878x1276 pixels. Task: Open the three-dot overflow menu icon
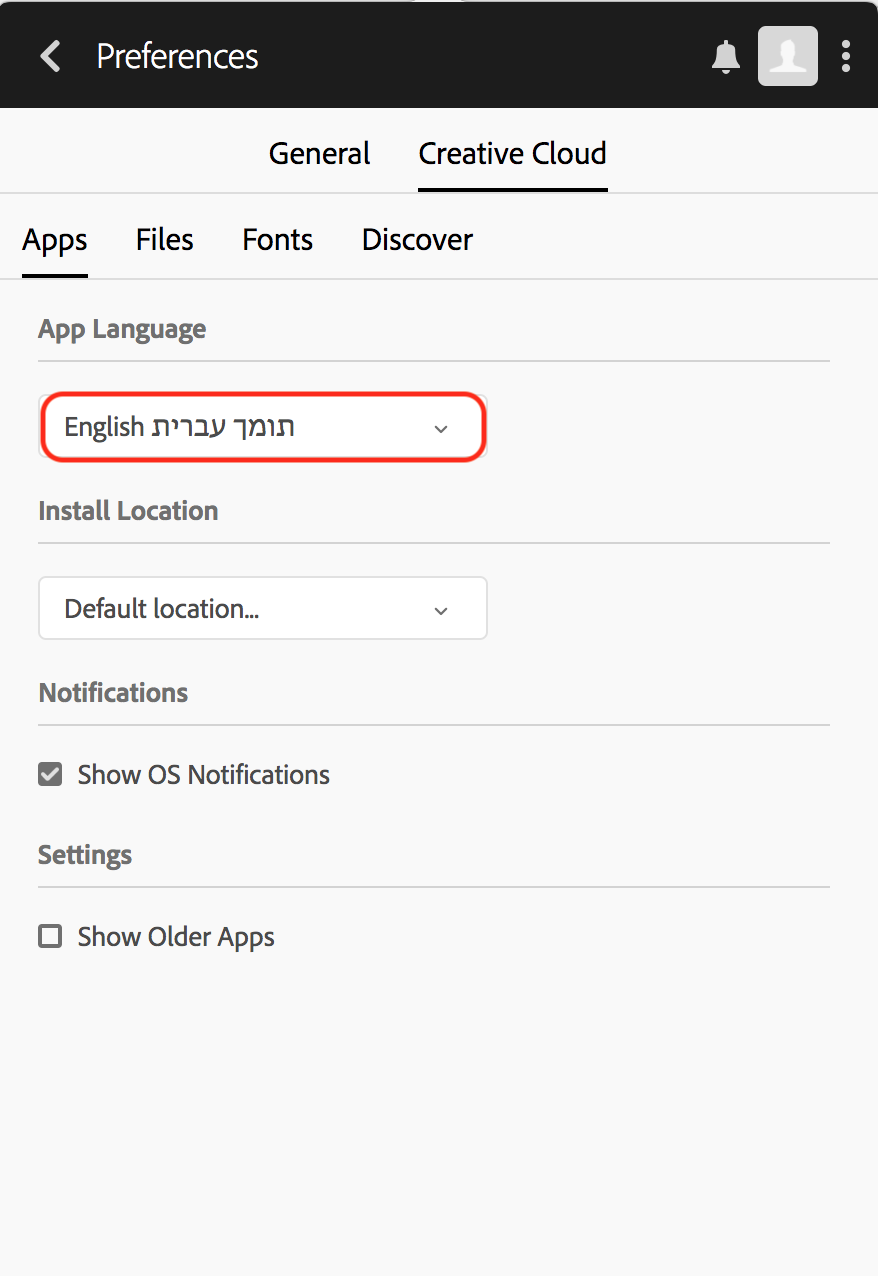click(x=845, y=56)
